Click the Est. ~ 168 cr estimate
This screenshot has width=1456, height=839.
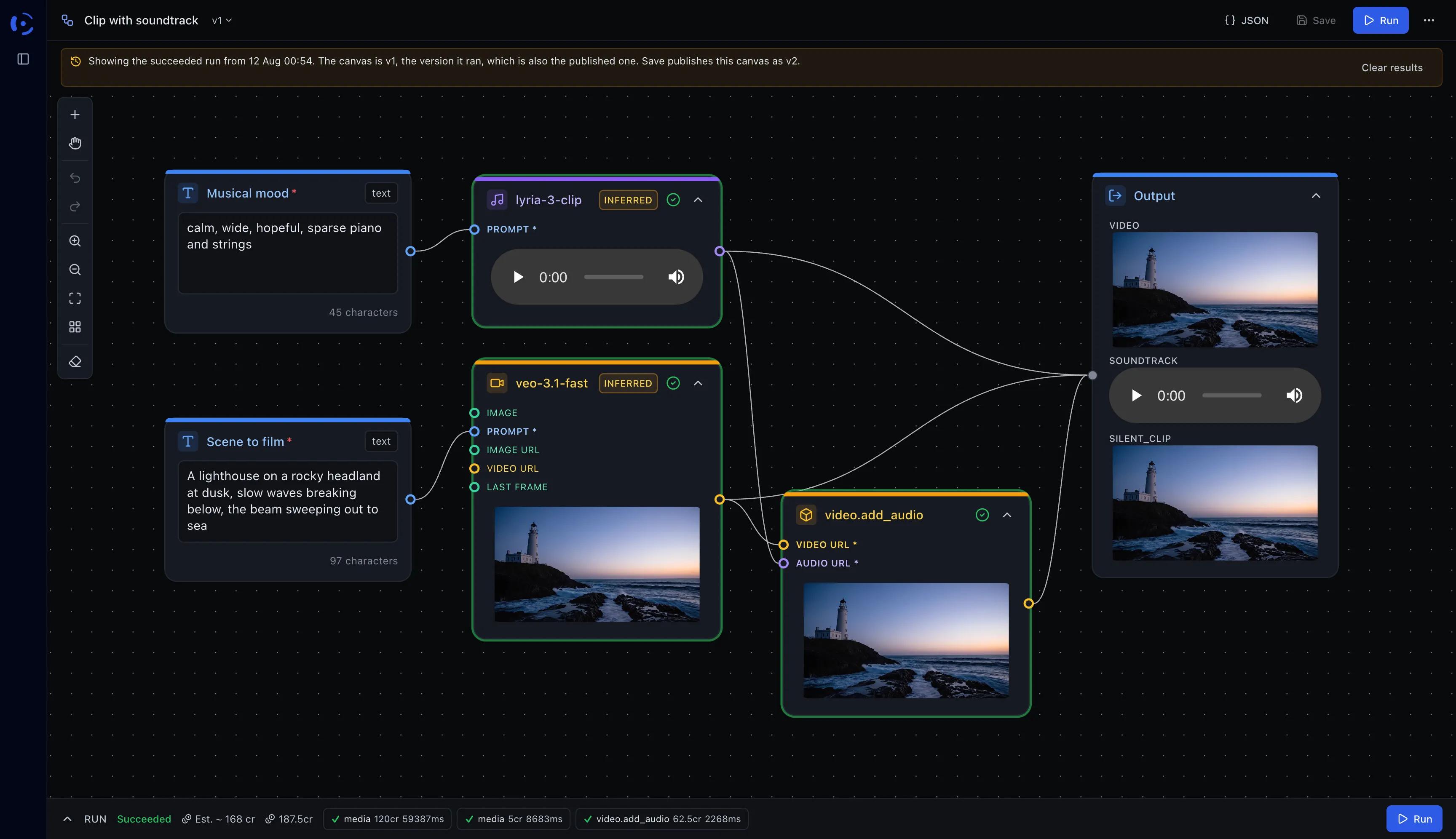coord(219,819)
